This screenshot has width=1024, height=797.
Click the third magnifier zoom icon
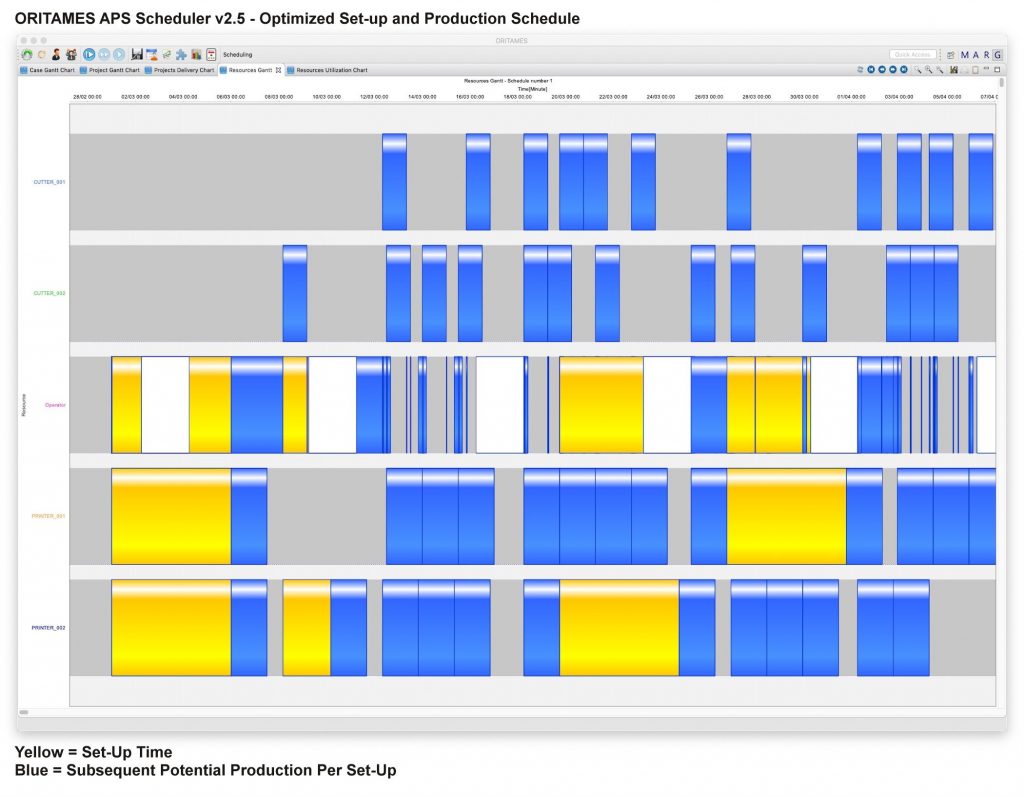[x=940, y=69]
